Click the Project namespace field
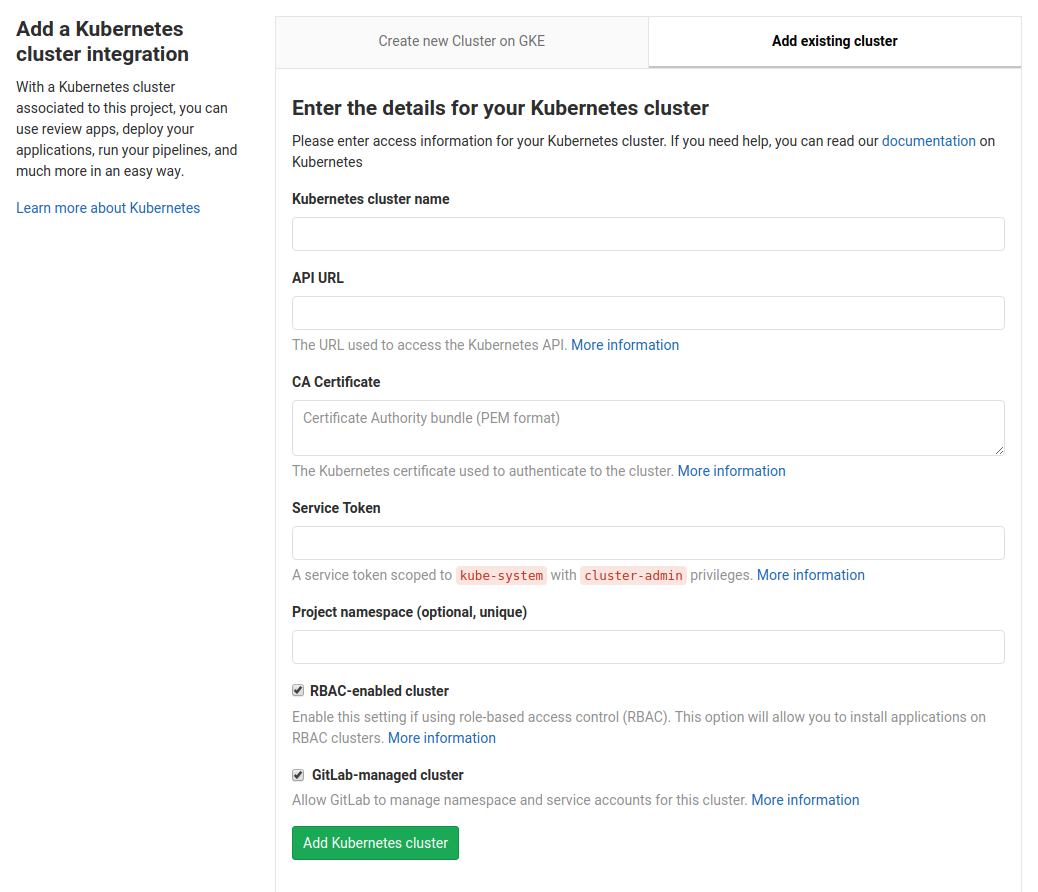The height and width of the screenshot is (892, 1038). tap(648, 646)
